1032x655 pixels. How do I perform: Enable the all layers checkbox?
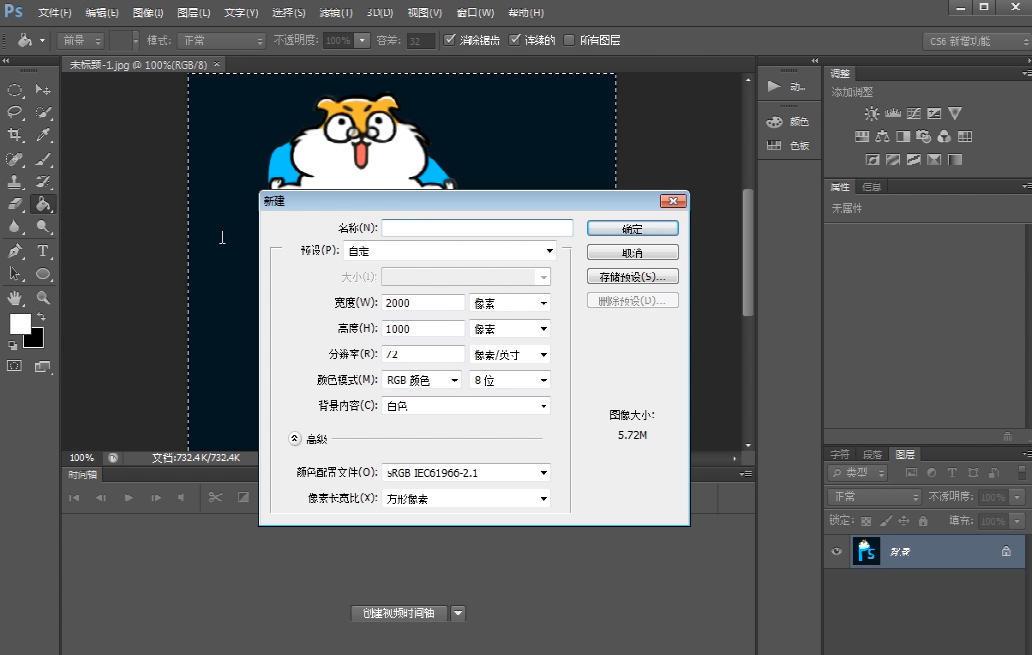[x=569, y=39]
